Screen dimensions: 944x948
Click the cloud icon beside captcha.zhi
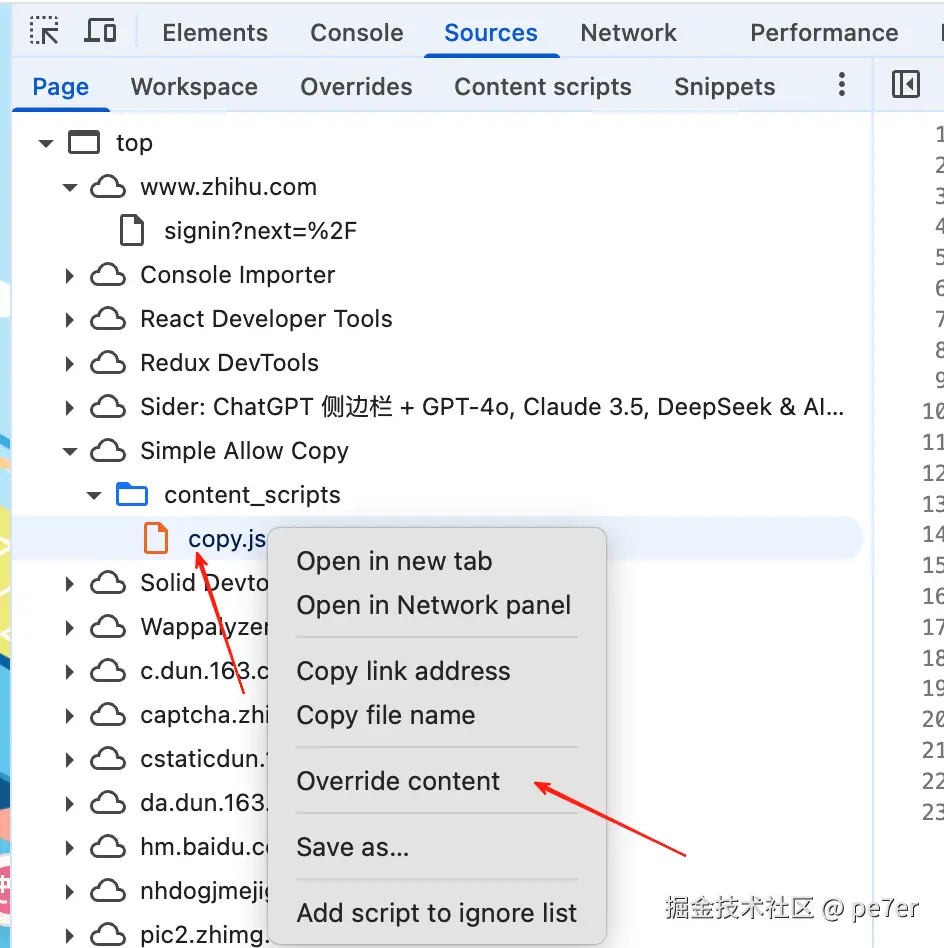[x=108, y=715]
